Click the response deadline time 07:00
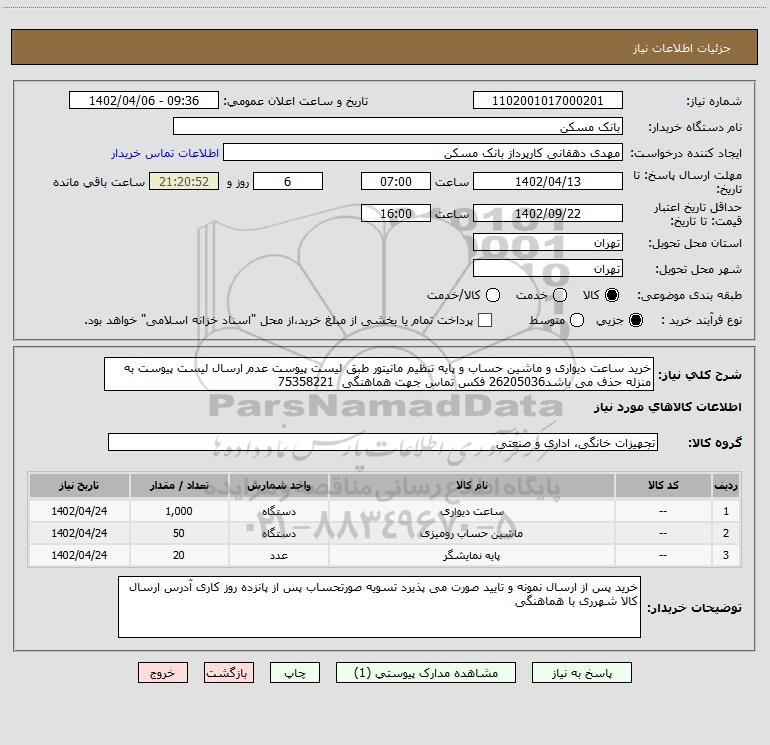Image resolution: width=770 pixels, height=745 pixels. pyautogui.click(x=396, y=182)
